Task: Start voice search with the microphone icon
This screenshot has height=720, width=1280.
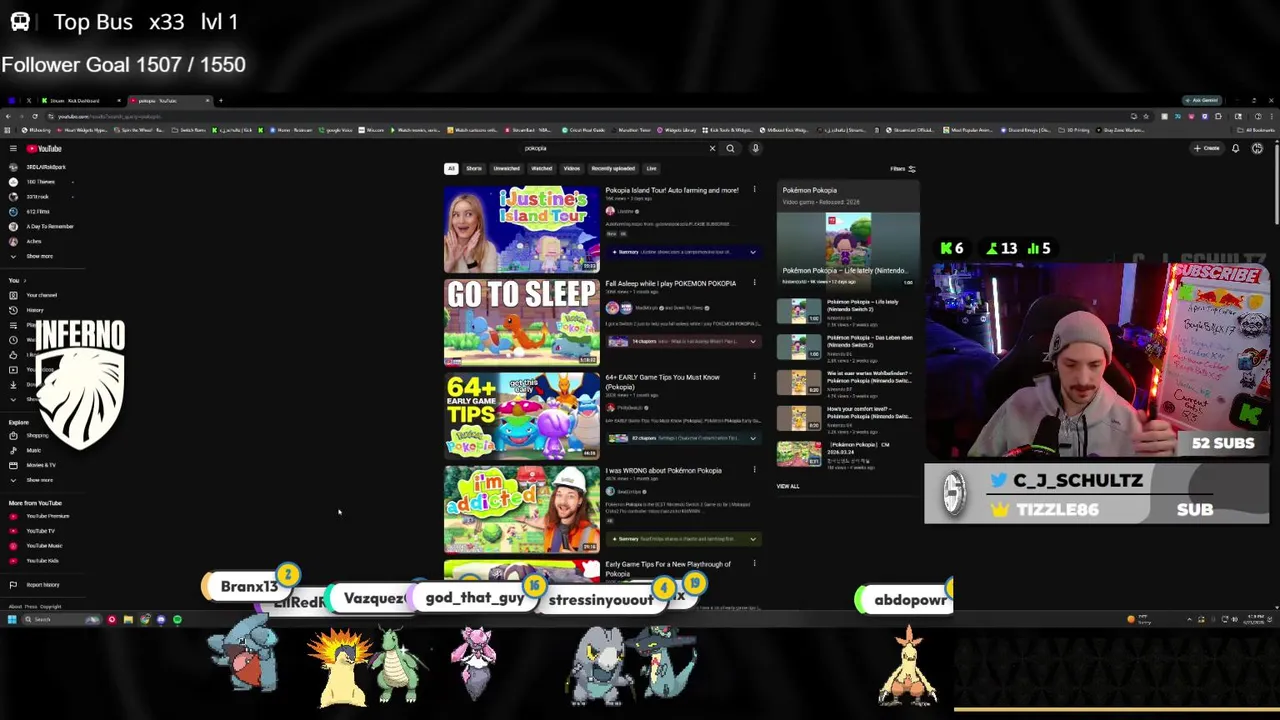Action: 755,149
